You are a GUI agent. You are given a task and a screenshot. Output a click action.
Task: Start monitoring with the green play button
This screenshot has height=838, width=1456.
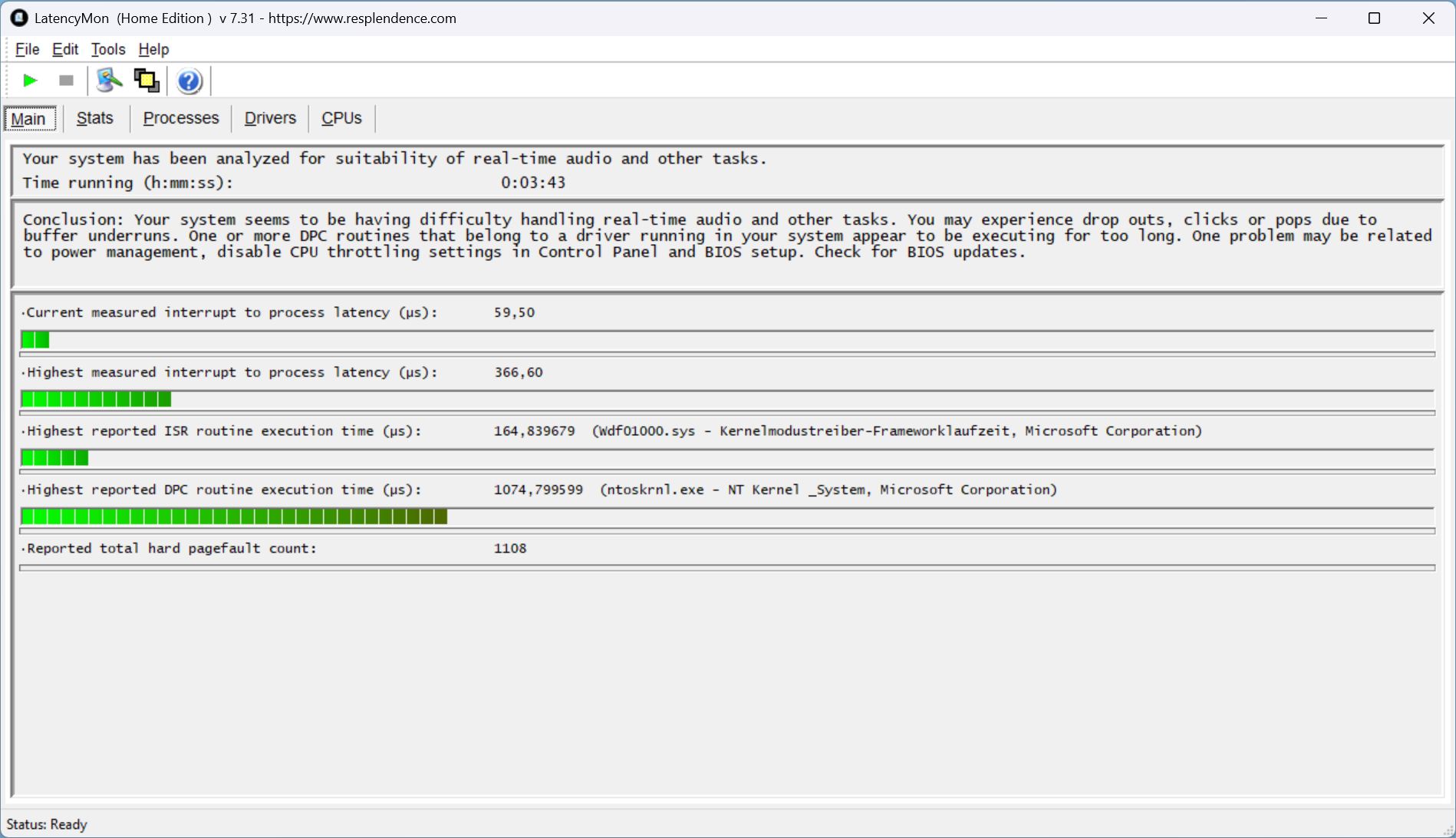[30, 81]
